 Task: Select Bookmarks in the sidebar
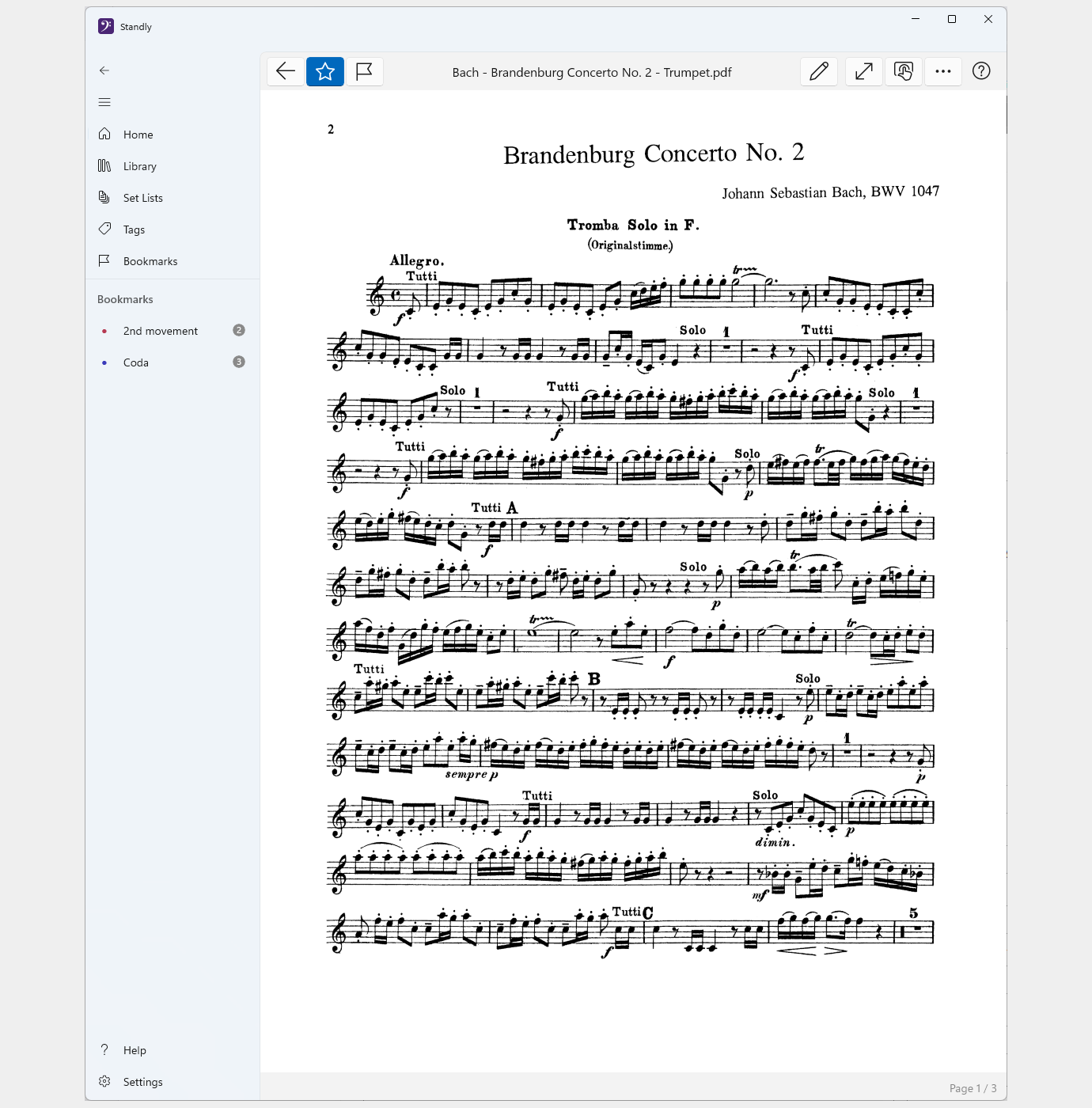pos(173,261)
